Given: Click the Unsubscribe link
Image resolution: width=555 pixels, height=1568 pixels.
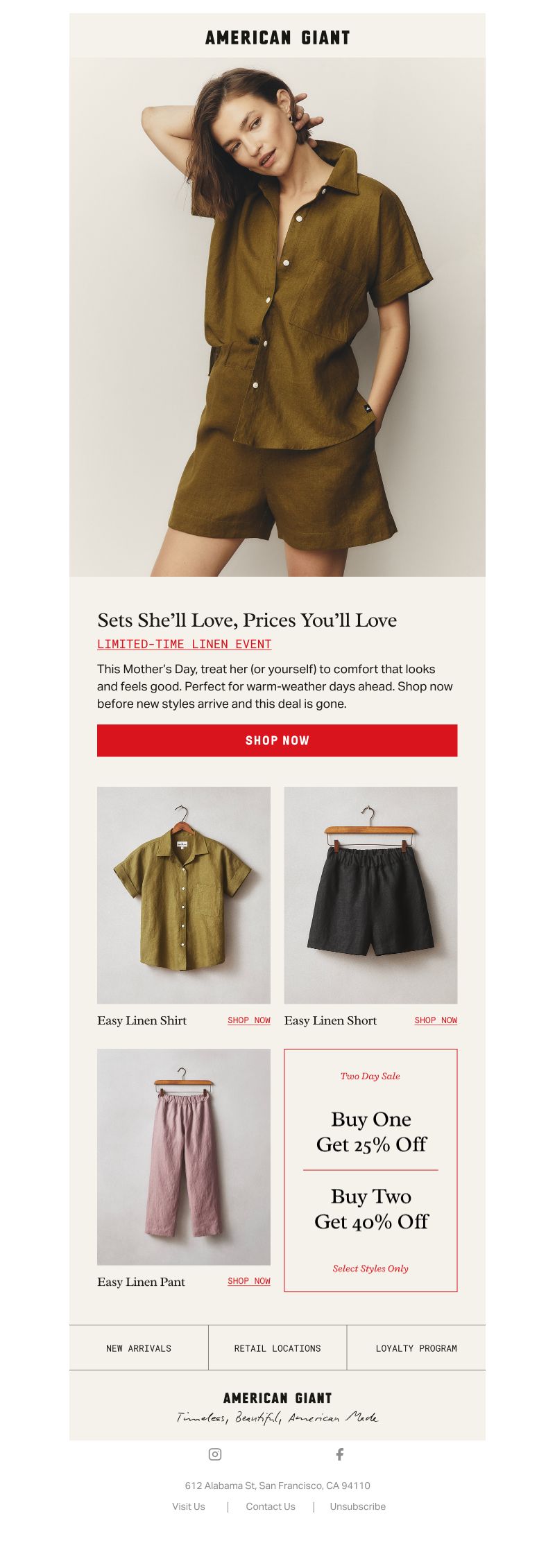Looking at the screenshot, I should point(358,1506).
